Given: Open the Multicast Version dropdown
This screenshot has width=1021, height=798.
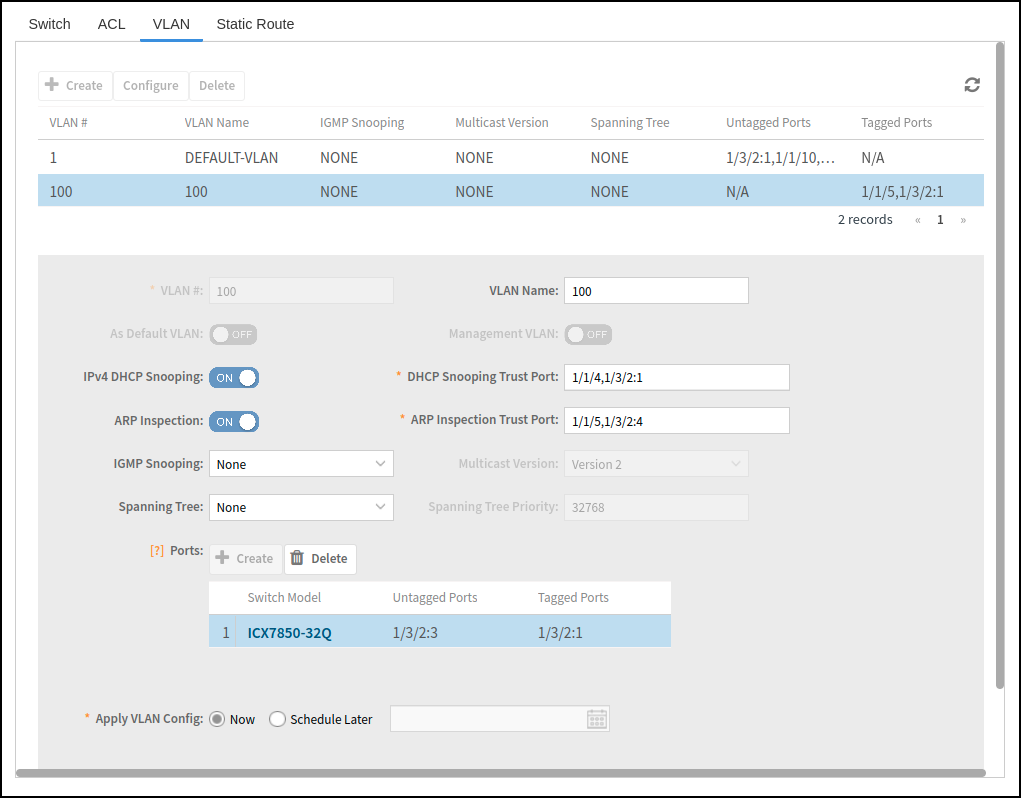Looking at the screenshot, I should pos(656,464).
